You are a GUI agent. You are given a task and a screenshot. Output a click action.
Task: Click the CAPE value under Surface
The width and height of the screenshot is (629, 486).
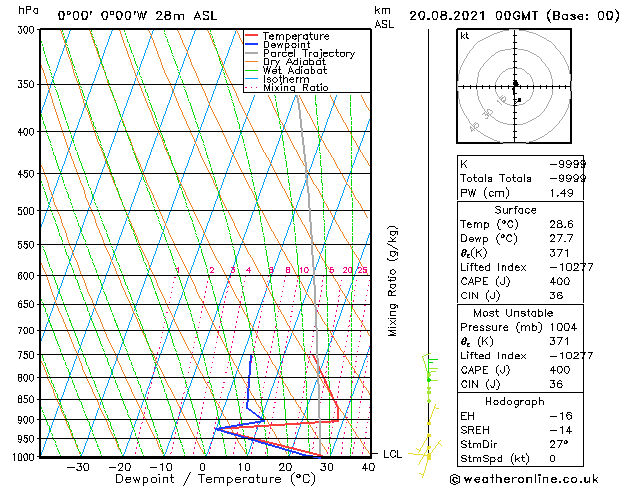[560, 281]
